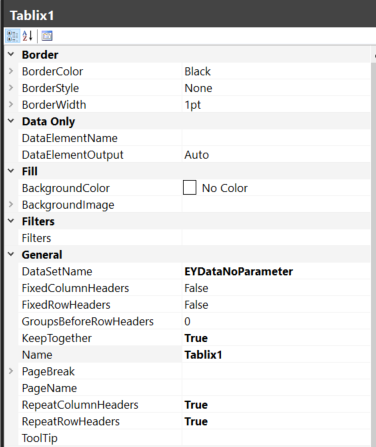Collapse the Border category
The image size is (376, 447).
(11, 54)
